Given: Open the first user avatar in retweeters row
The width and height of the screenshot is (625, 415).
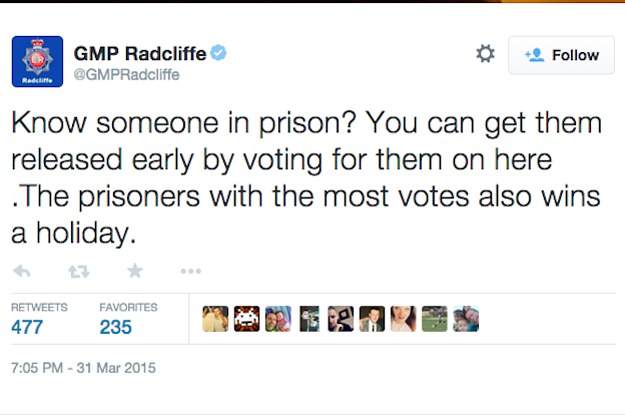Looking at the screenshot, I should point(215,319).
